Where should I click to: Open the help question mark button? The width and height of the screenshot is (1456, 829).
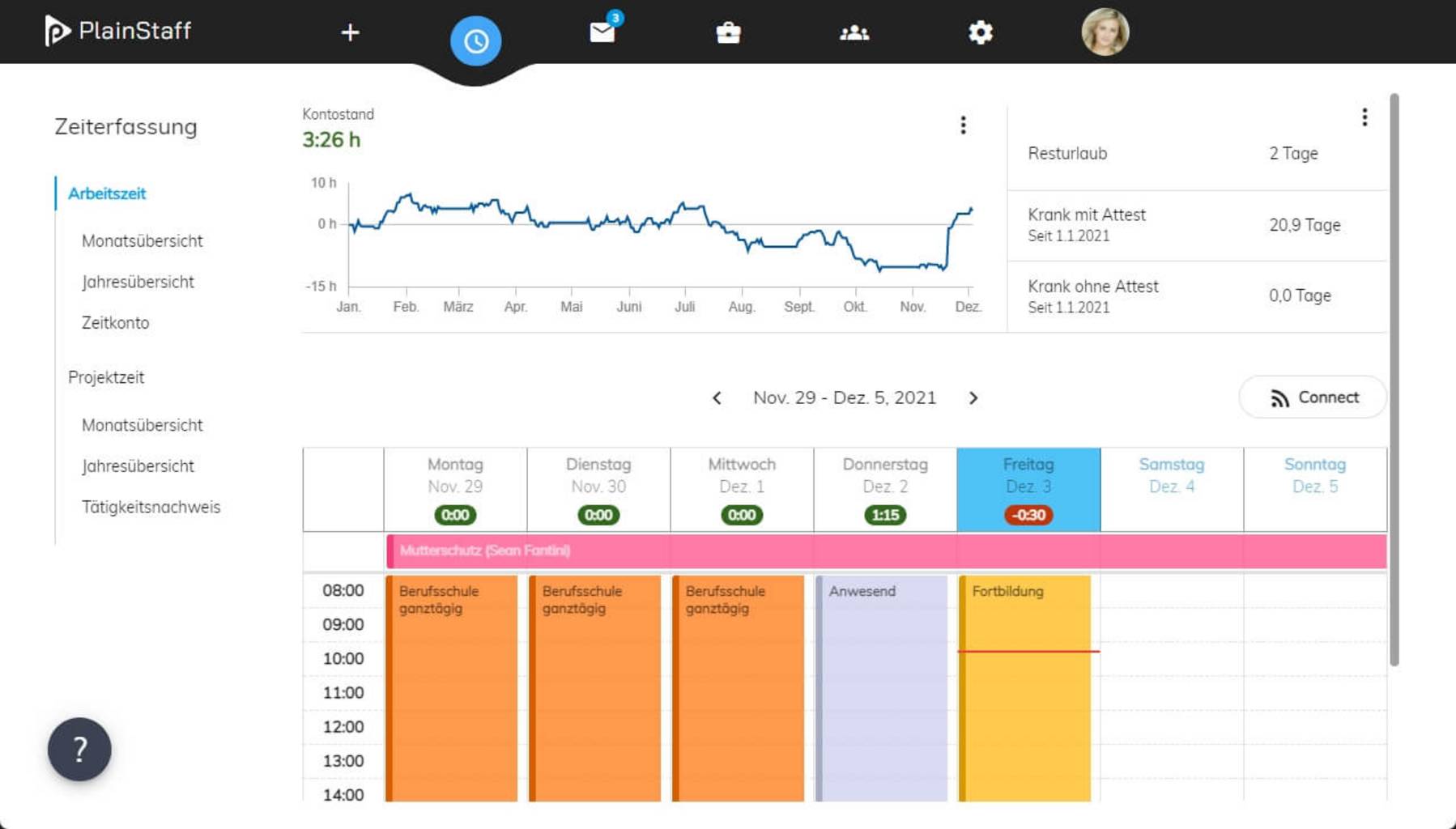pyautogui.click(x=79, y=749)
